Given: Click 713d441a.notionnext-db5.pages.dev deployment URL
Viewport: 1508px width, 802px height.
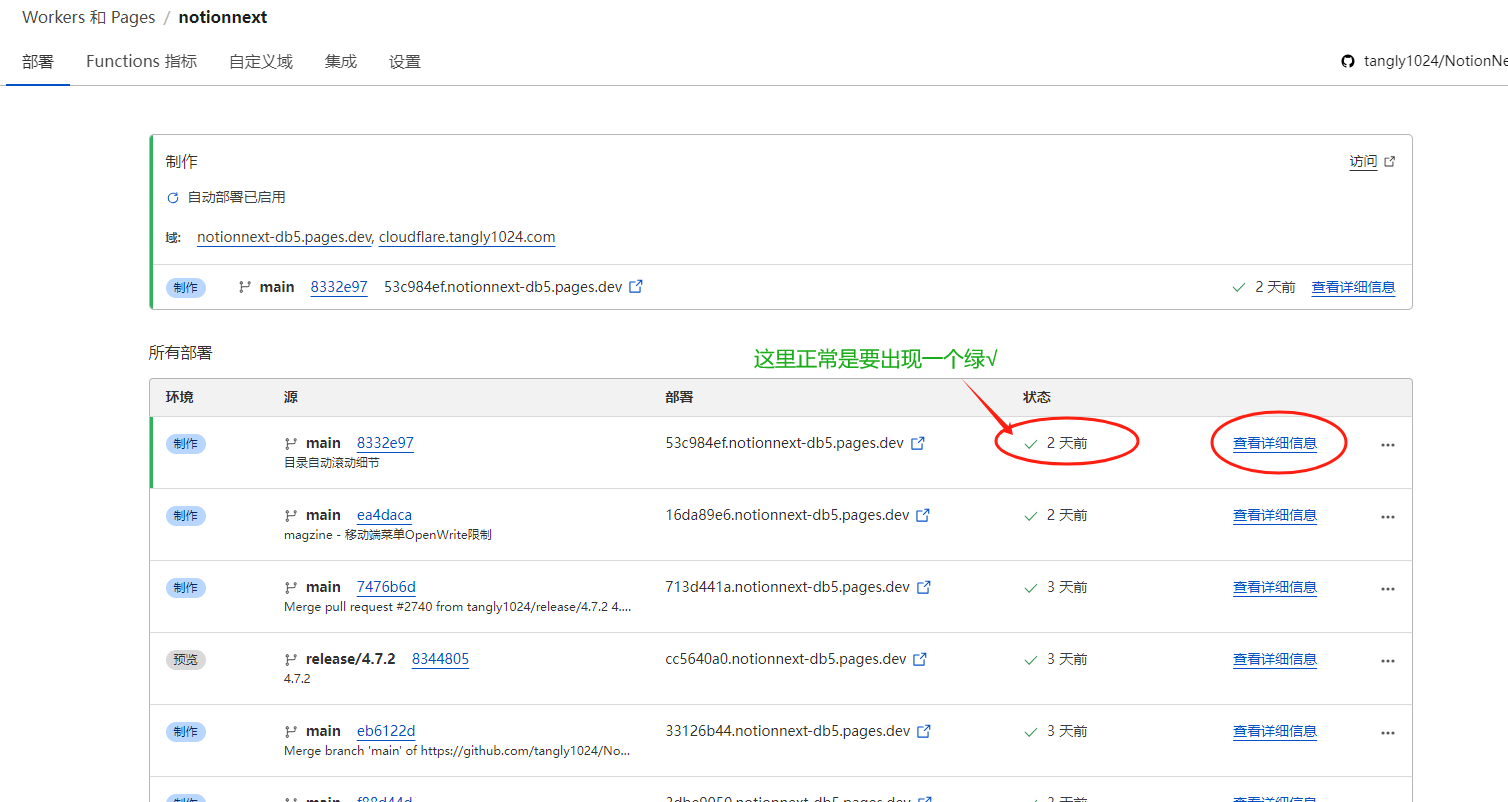Looking at the screenshot, I should pos(788,587).
